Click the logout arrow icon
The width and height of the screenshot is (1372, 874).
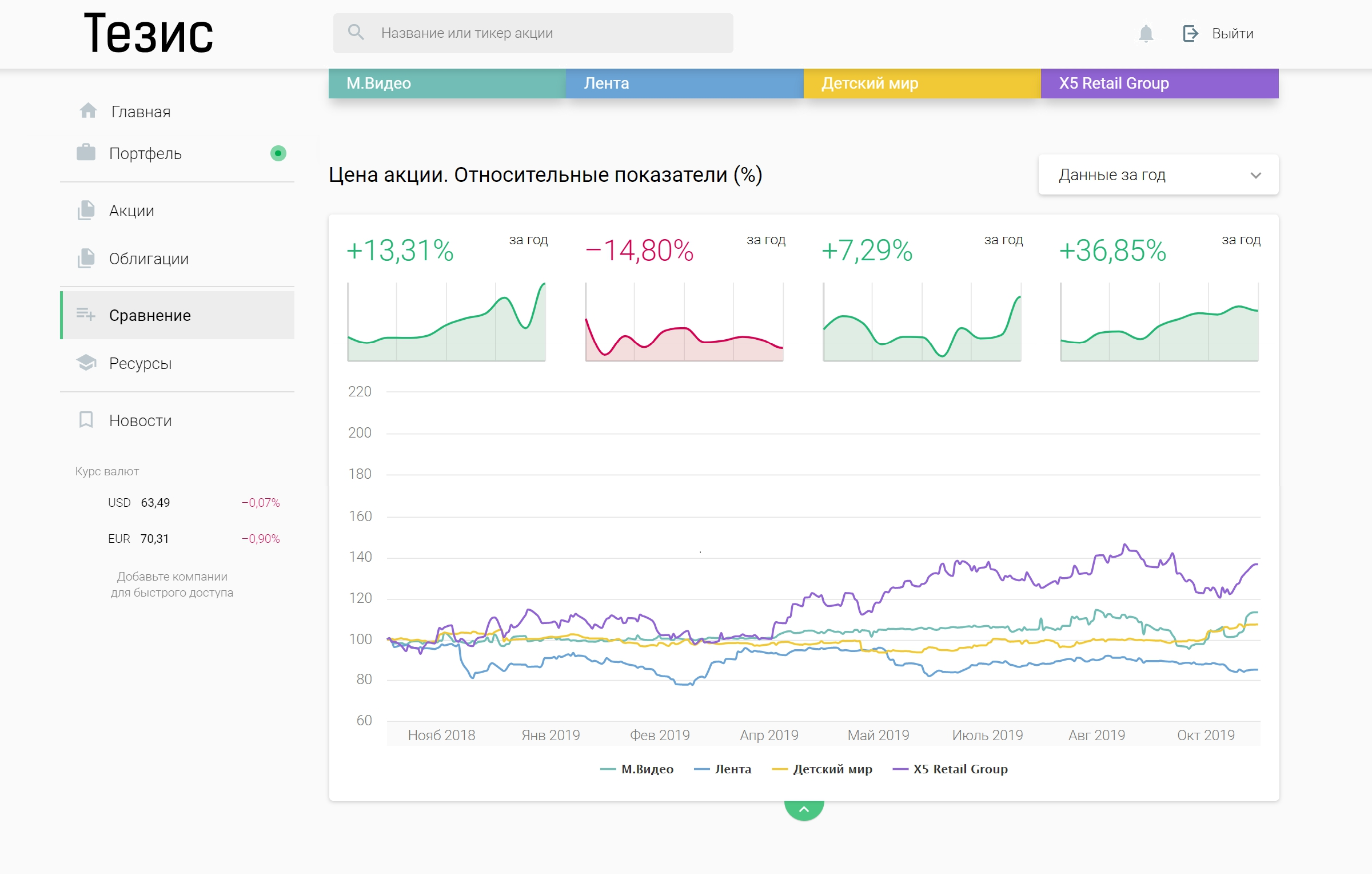pyautogui.click(x=1190, y=33)
